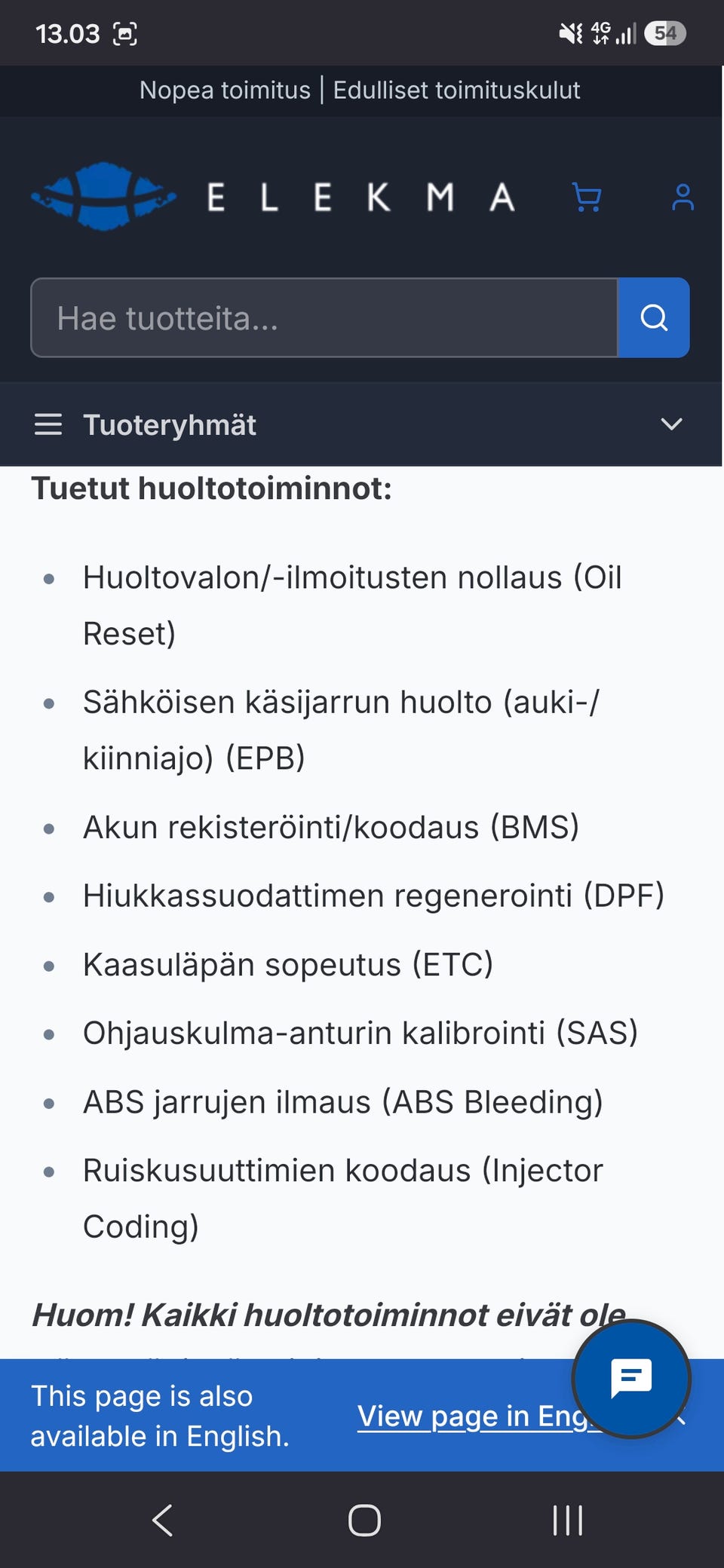Viewport: 724px width, 1568px height.
Task: Tap the muted sound status icon
Action: tap(571, 33)
